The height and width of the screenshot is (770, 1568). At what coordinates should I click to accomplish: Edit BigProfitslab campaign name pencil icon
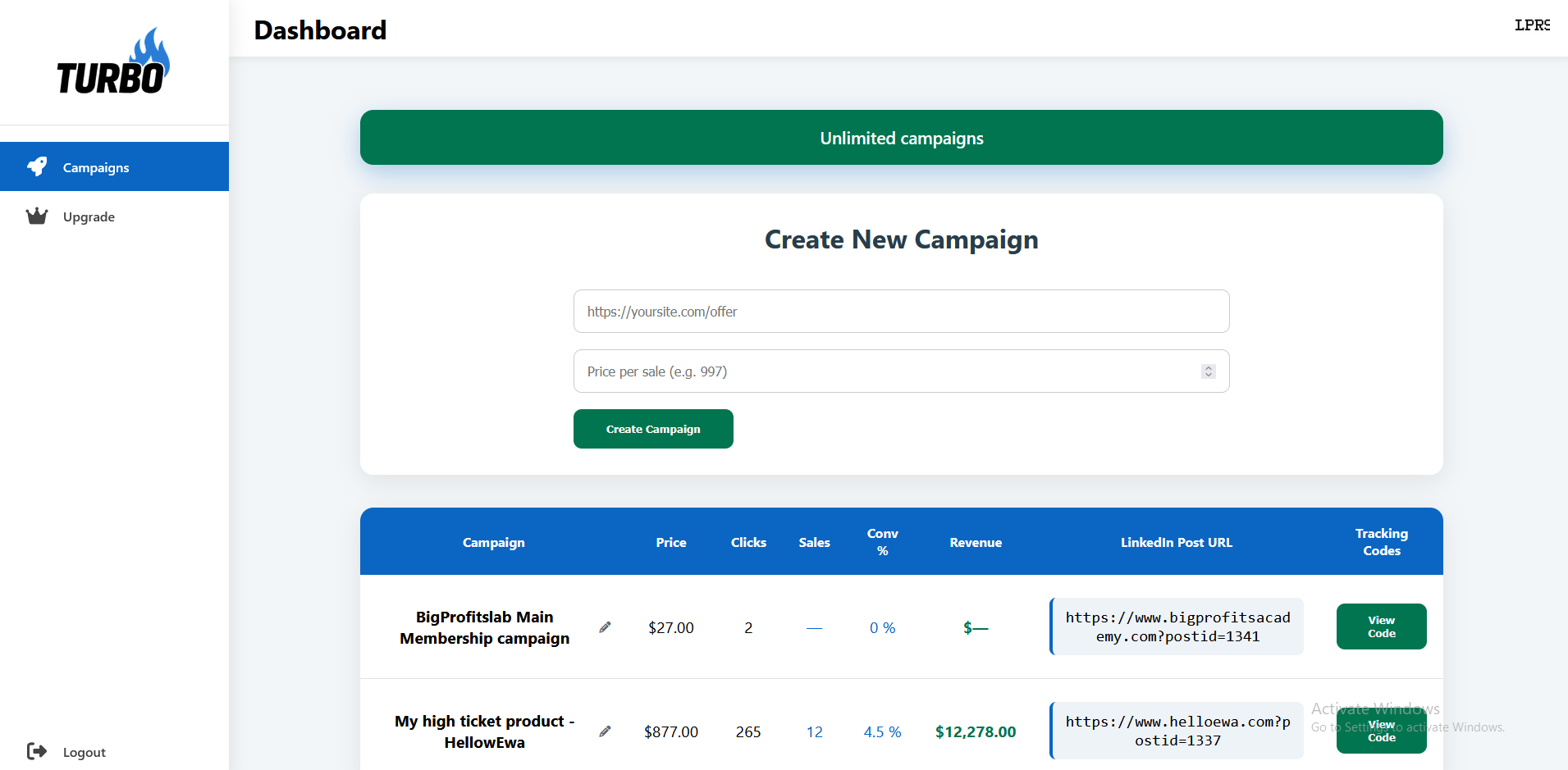tap(605, 627)
